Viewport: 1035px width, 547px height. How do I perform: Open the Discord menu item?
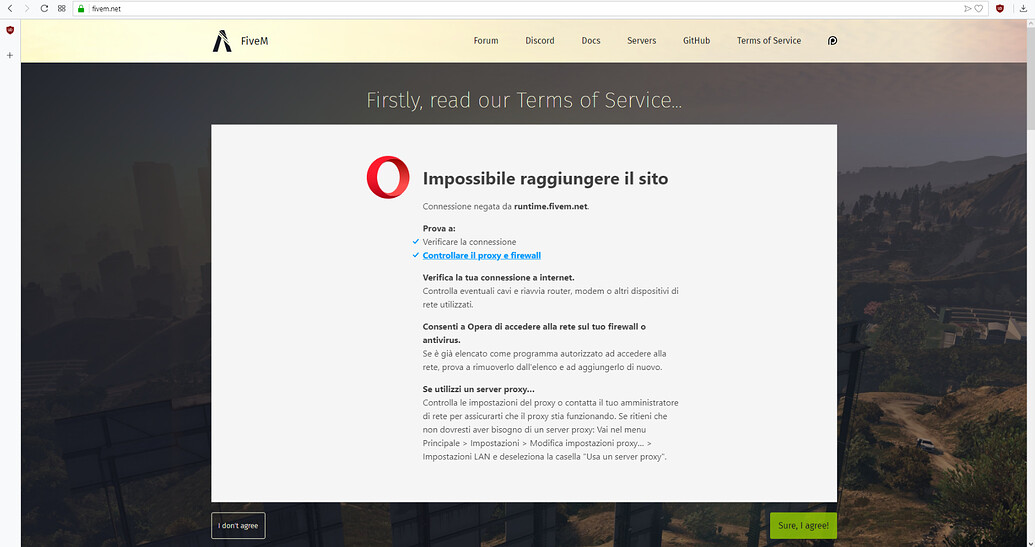[x=540, y=40]
